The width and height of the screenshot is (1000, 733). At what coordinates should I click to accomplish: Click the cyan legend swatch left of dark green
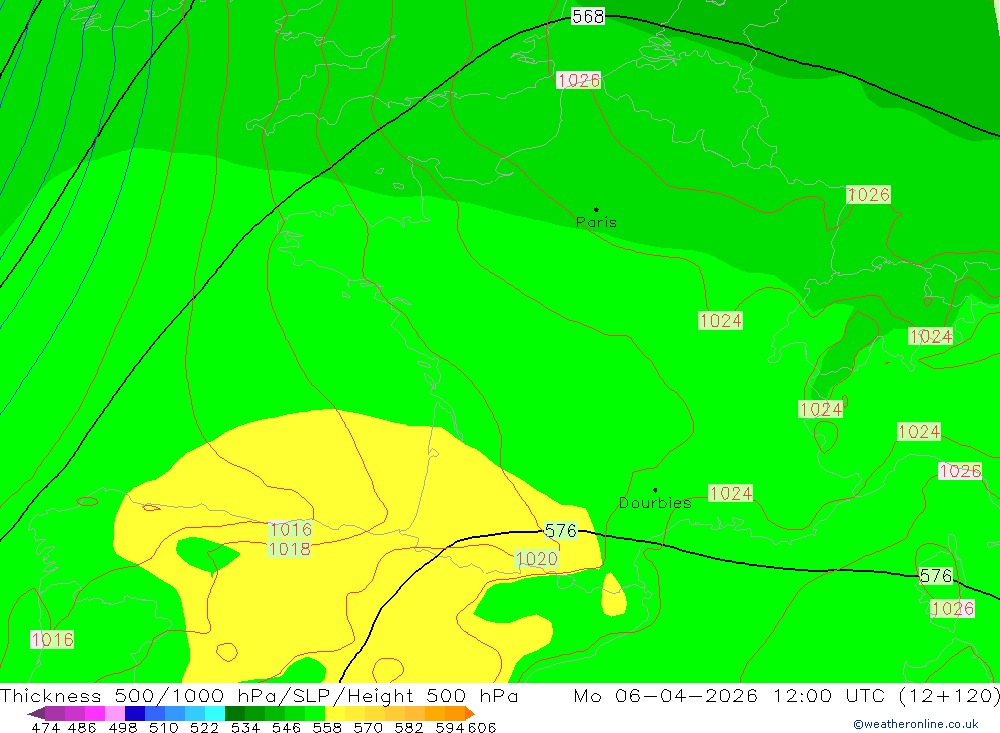coord(215,713)
